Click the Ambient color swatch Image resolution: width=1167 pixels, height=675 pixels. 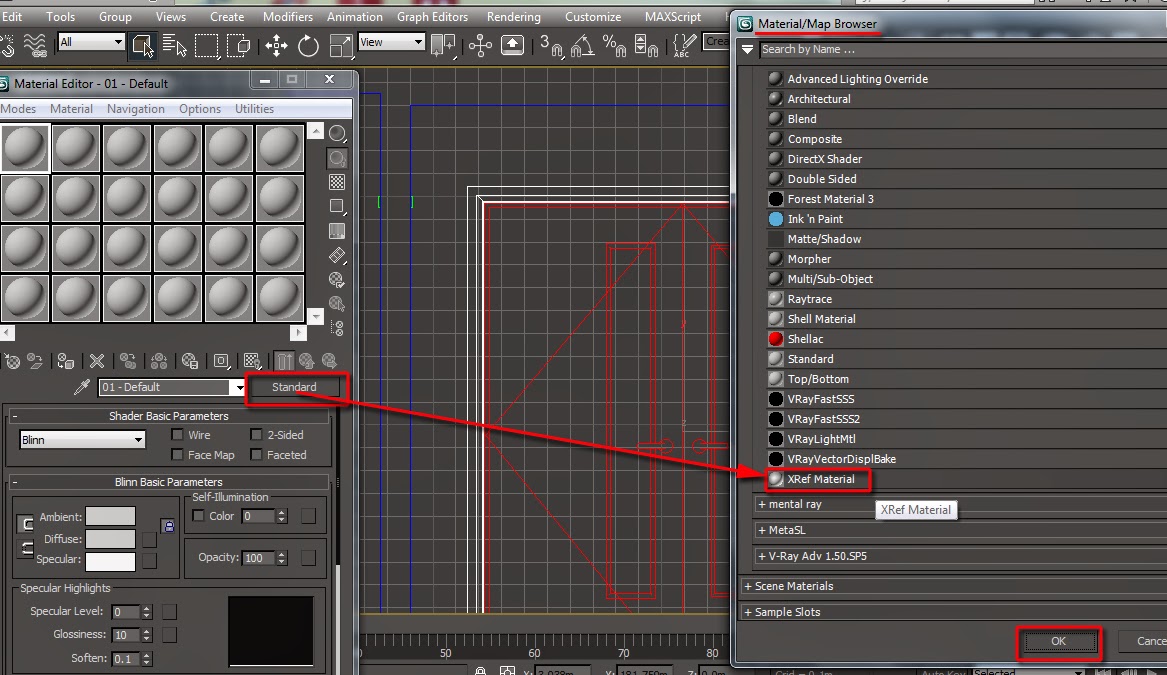click(x=110, y=516)
